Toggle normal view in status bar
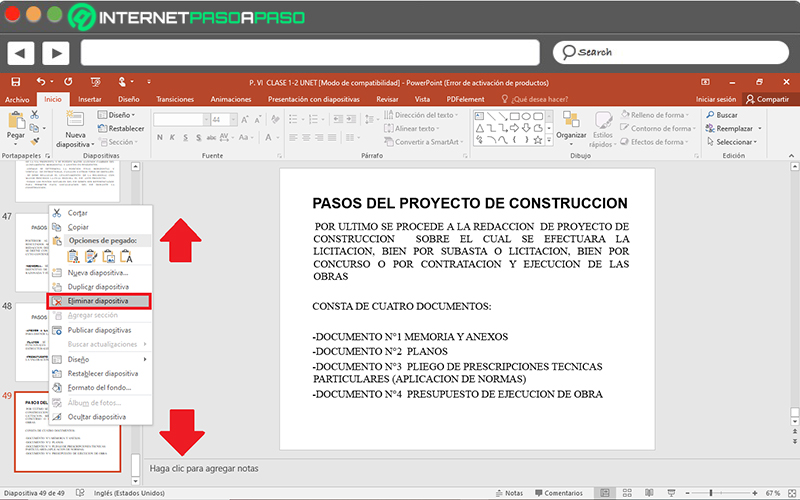800x500 pixels. (x=605, y=493)
